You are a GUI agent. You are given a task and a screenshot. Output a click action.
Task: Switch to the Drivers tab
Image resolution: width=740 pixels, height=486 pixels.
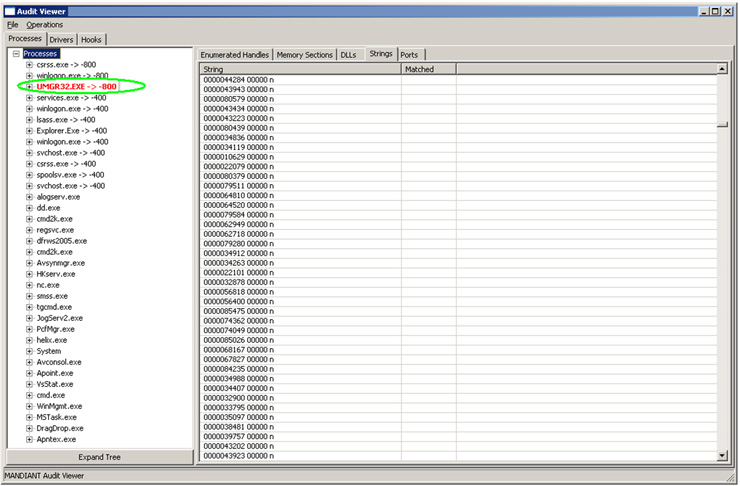61,40
